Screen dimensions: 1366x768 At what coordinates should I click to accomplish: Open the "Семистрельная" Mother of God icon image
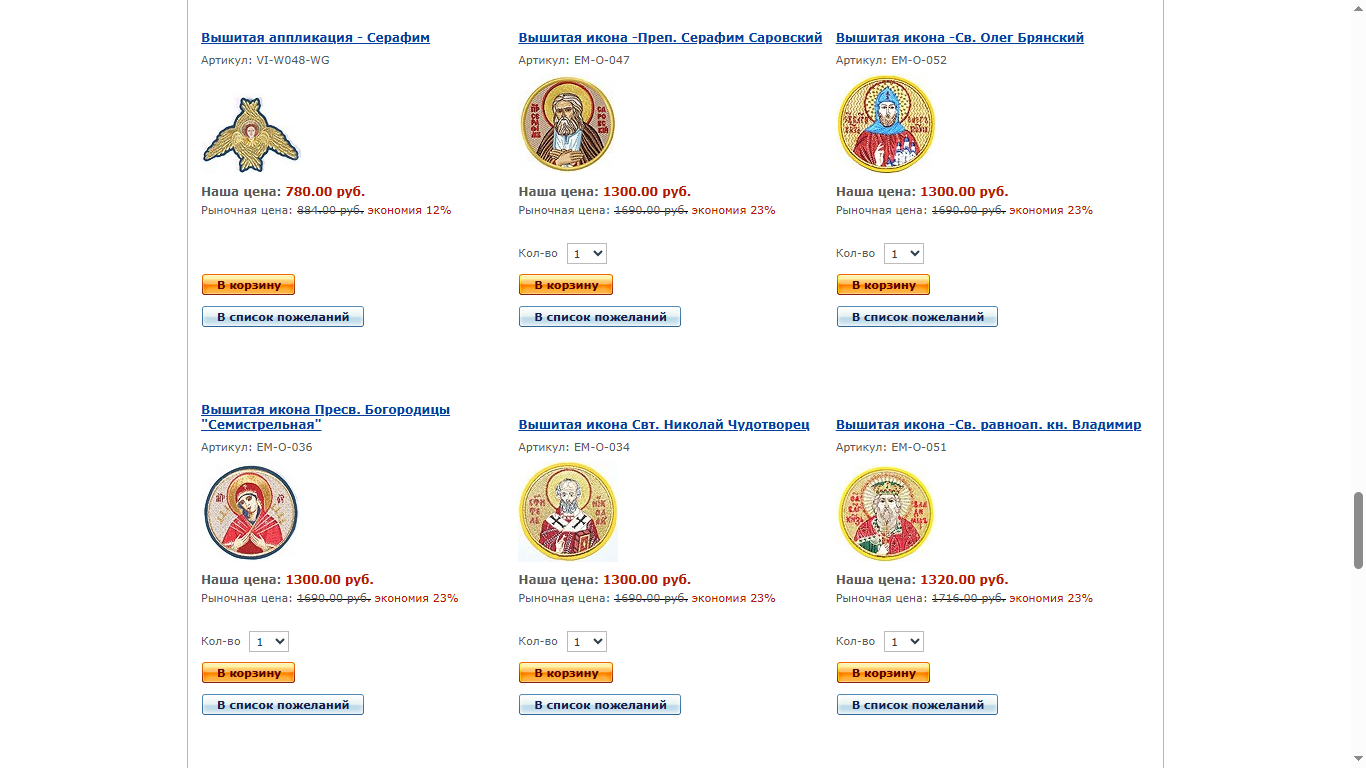(x=251, y=513)
